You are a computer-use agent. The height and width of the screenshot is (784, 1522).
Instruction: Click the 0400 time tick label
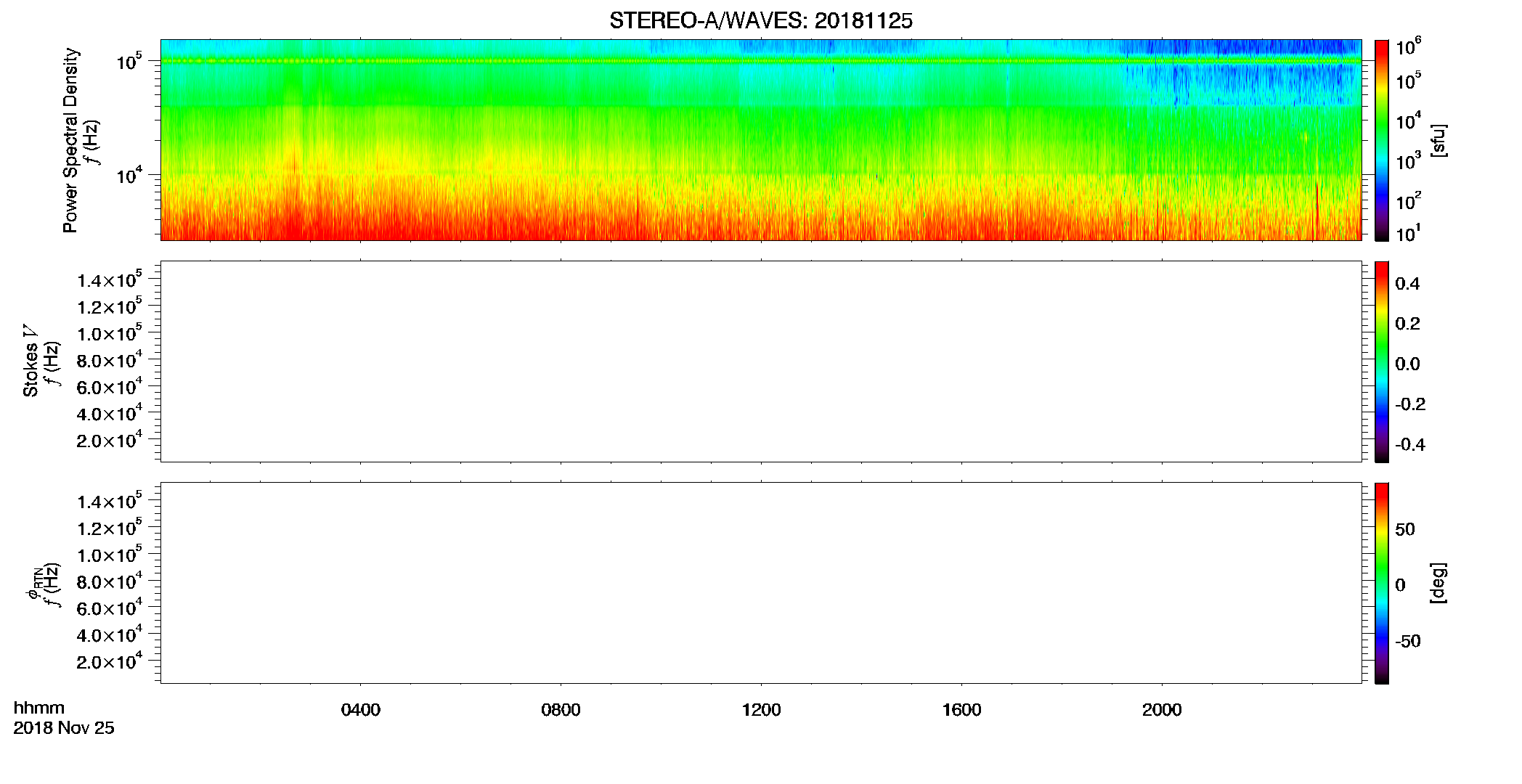(x=360, y=710)
